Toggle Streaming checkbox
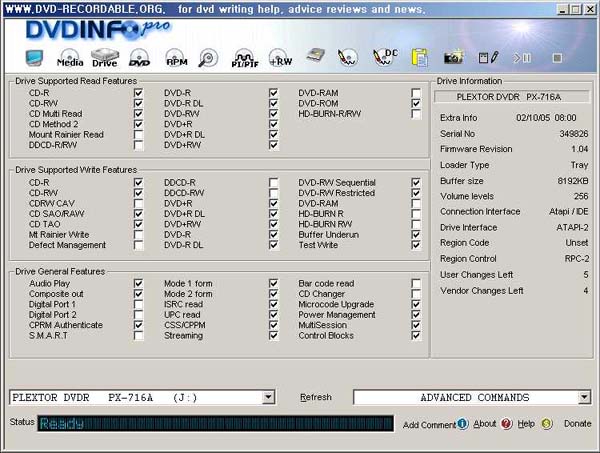This screenshot has width=600, height=453. coord(274,336)
